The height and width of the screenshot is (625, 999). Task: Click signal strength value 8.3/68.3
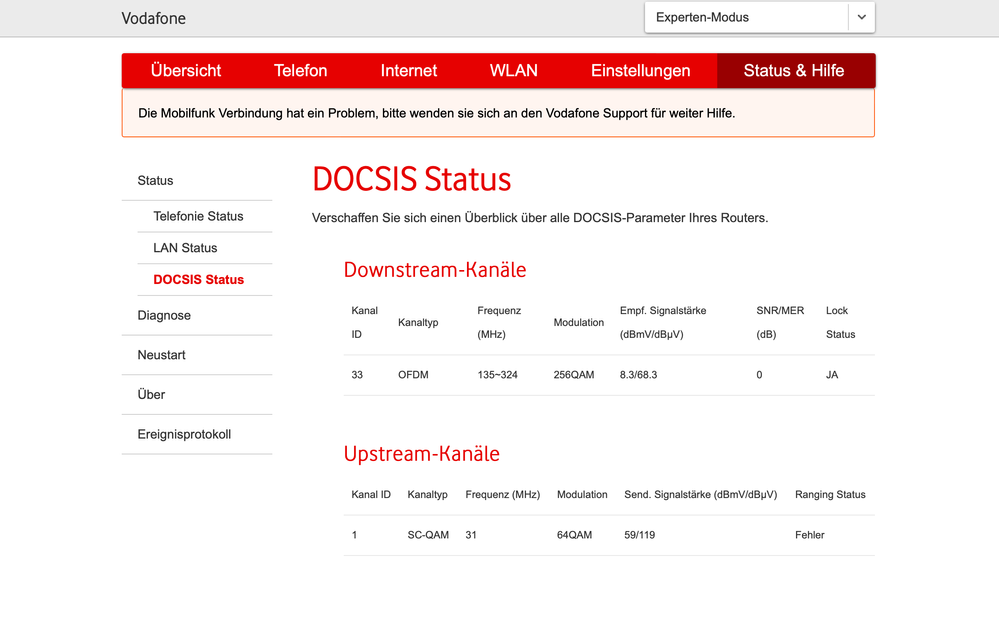638,375
